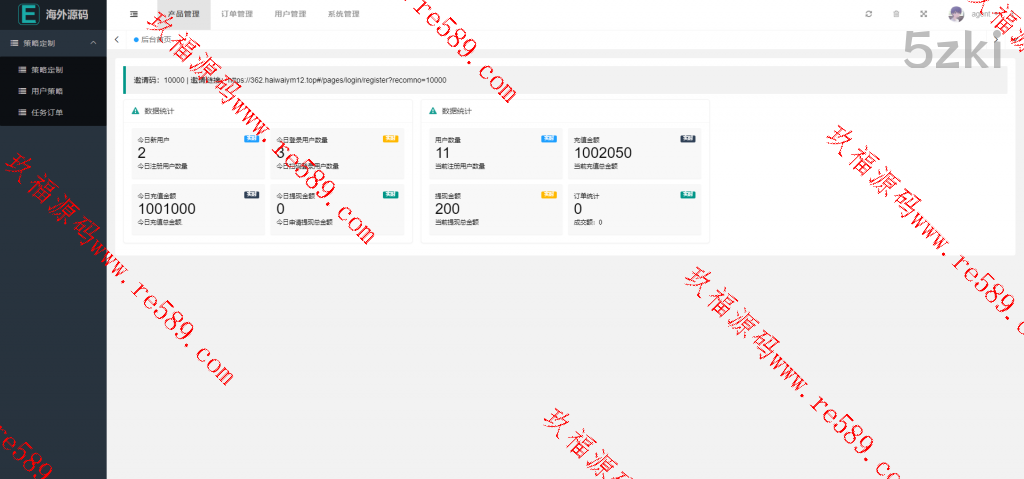Click the sidebar collapse hamburger icon

click(x=134, y=14)
